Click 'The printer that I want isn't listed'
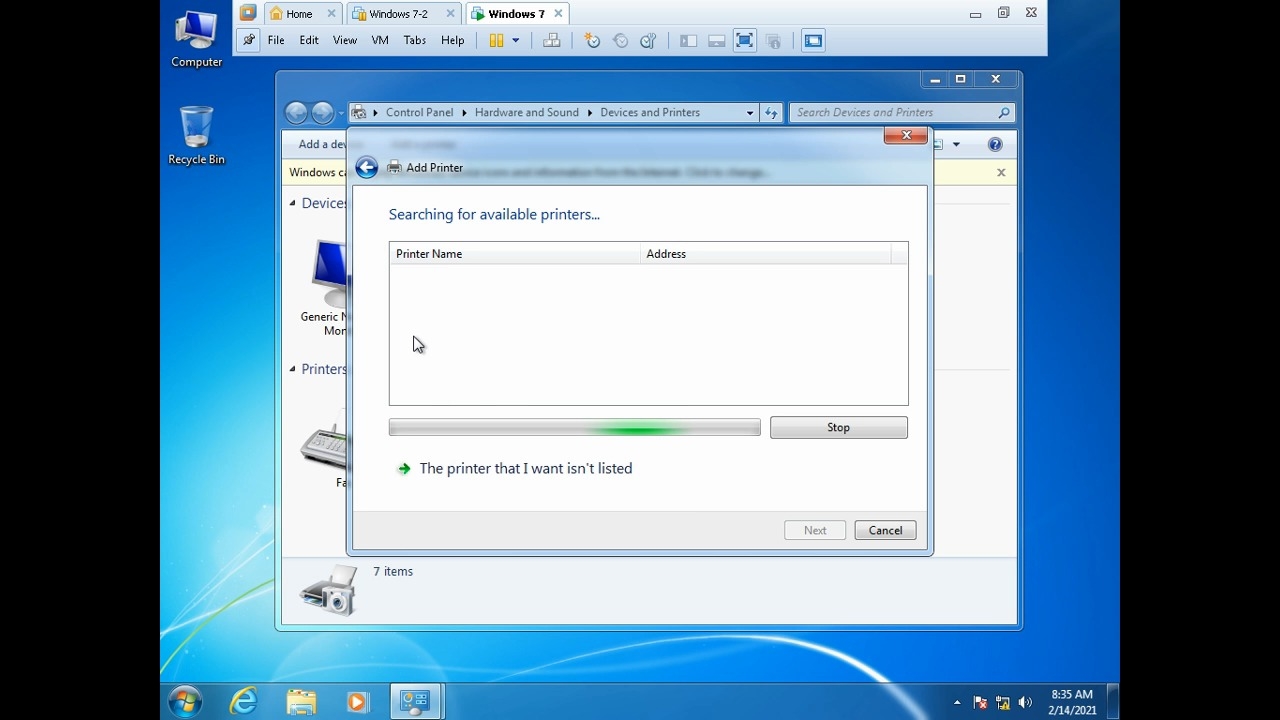Screen dimensions: 1280x720 click(x=525, y=469)
